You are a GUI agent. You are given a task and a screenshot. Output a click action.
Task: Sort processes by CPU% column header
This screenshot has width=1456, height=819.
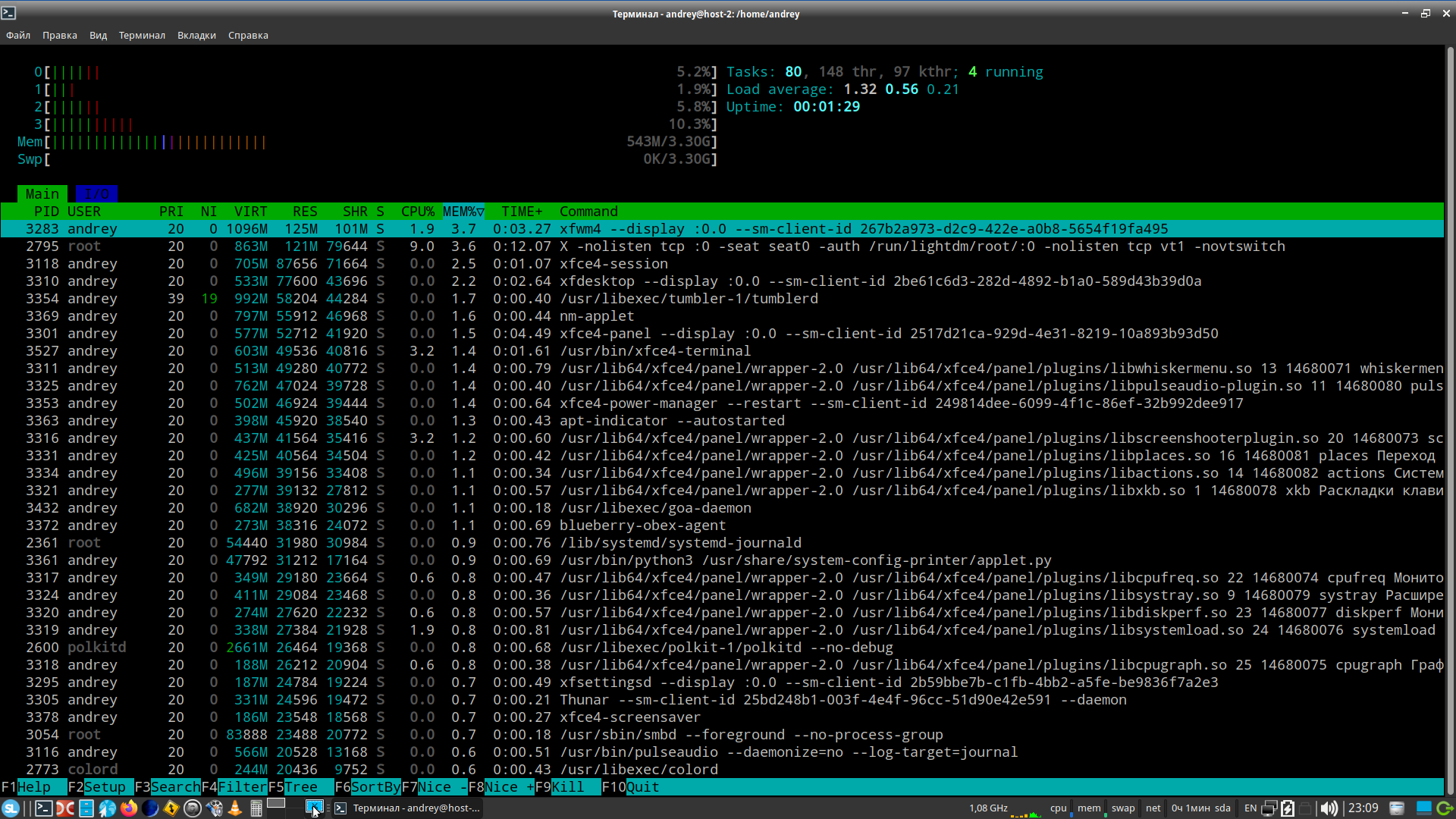click(x=417, y=212)
